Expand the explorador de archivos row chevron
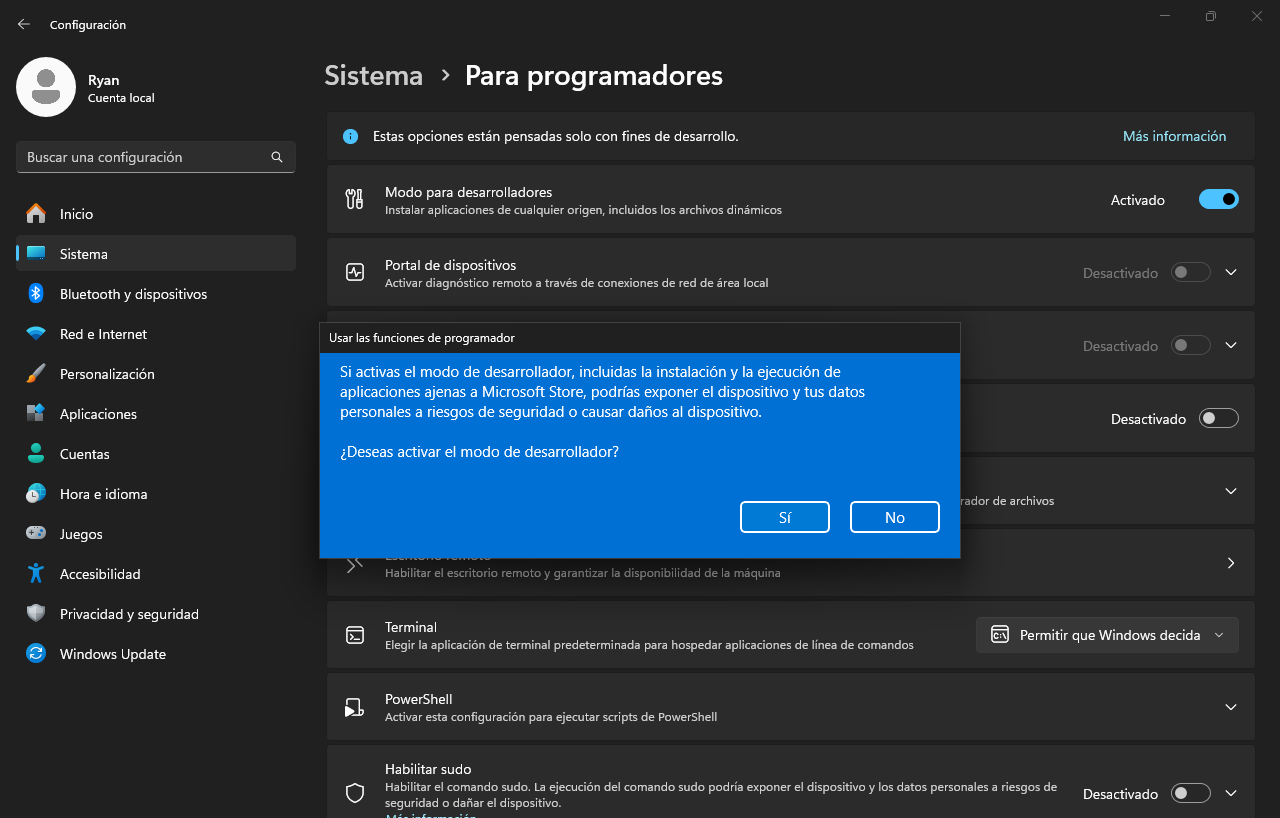 [x=1231, y=490]
